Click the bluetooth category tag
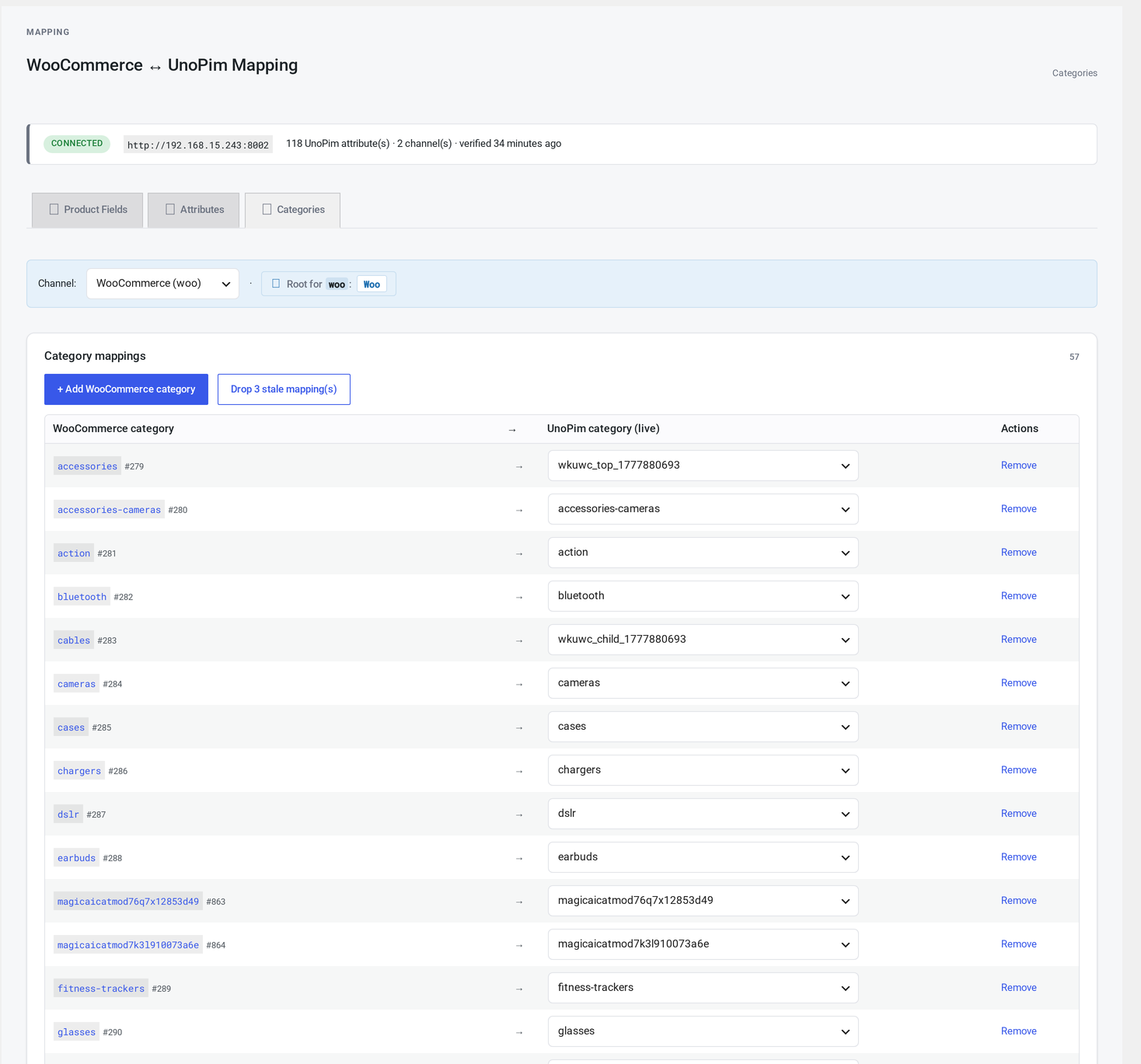This screenshot has width=1141, height=1064. (x=82, y=597)
